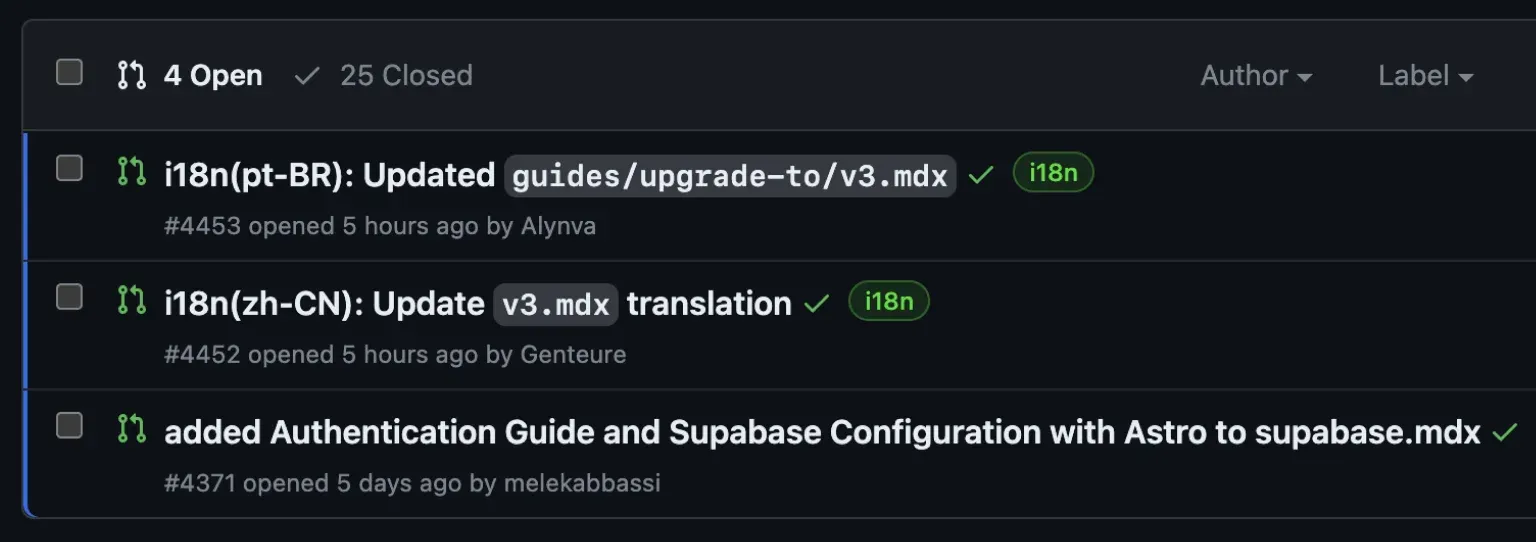Click the open pull request icon for #4453
Viewport: 1536px width, 542px height.
pyautogui.click(x=131, y=171)
